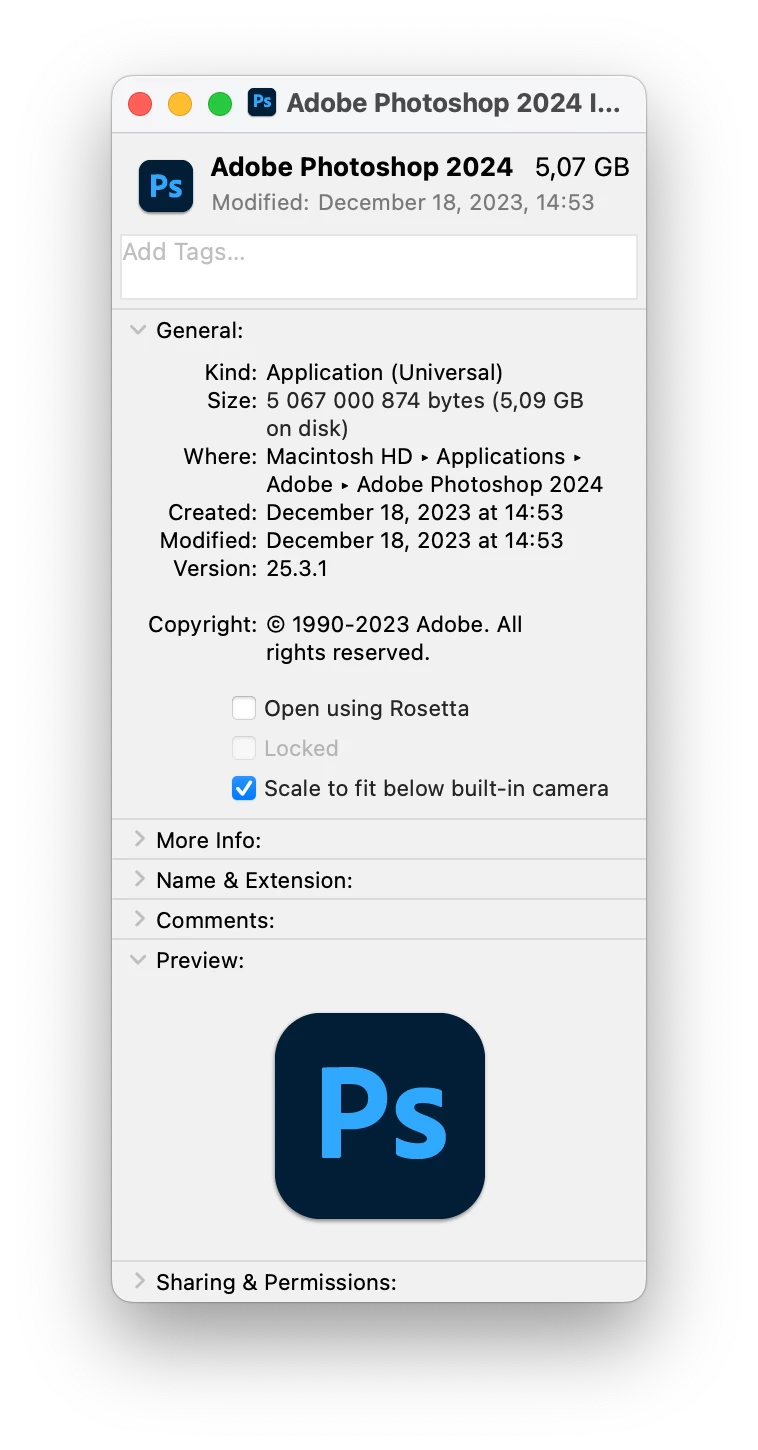Click the Adobe Photoshop 2024 header name
This screenshot has height=1450, width=758.
362,167
